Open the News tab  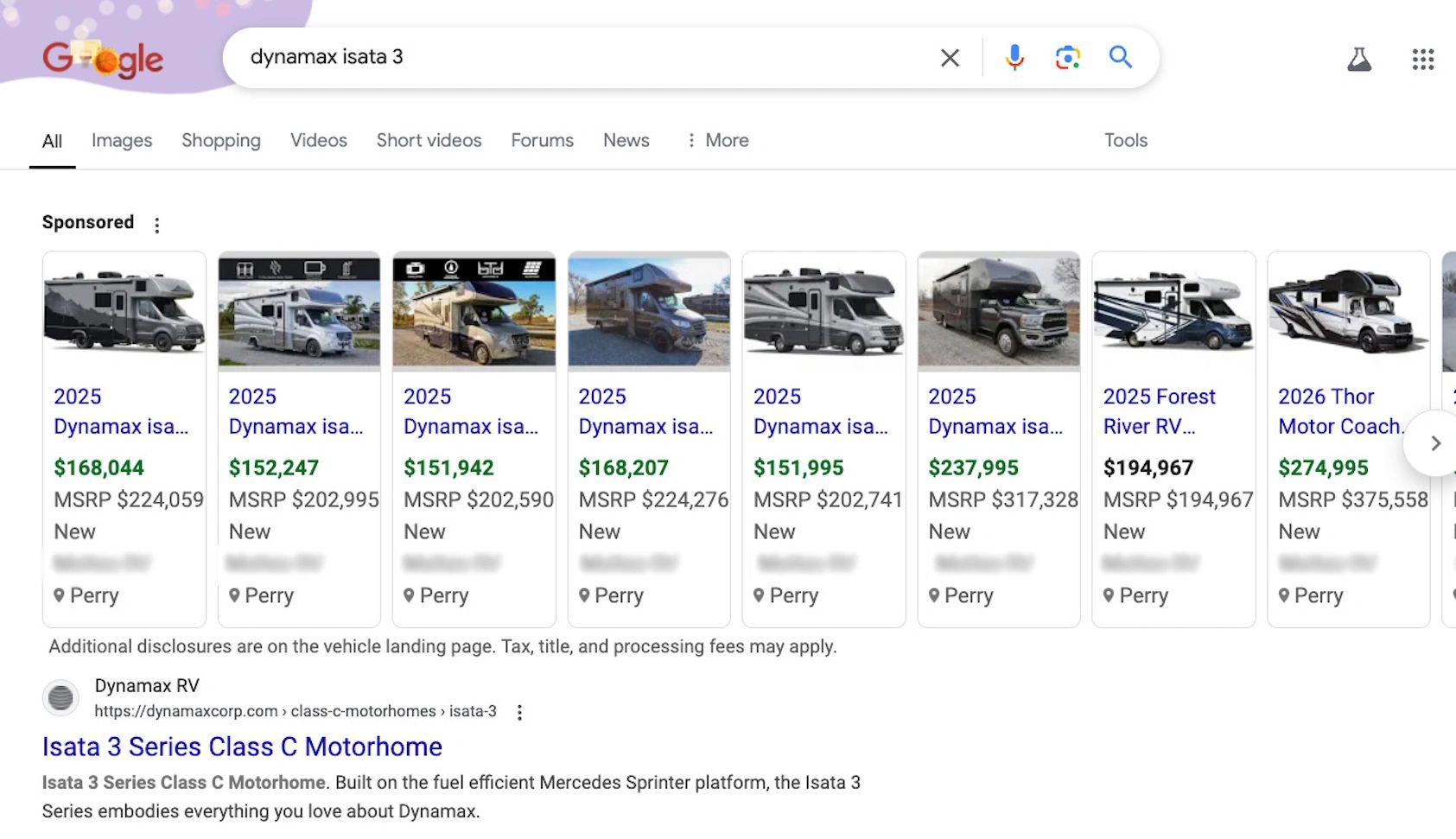click(626, 140)
